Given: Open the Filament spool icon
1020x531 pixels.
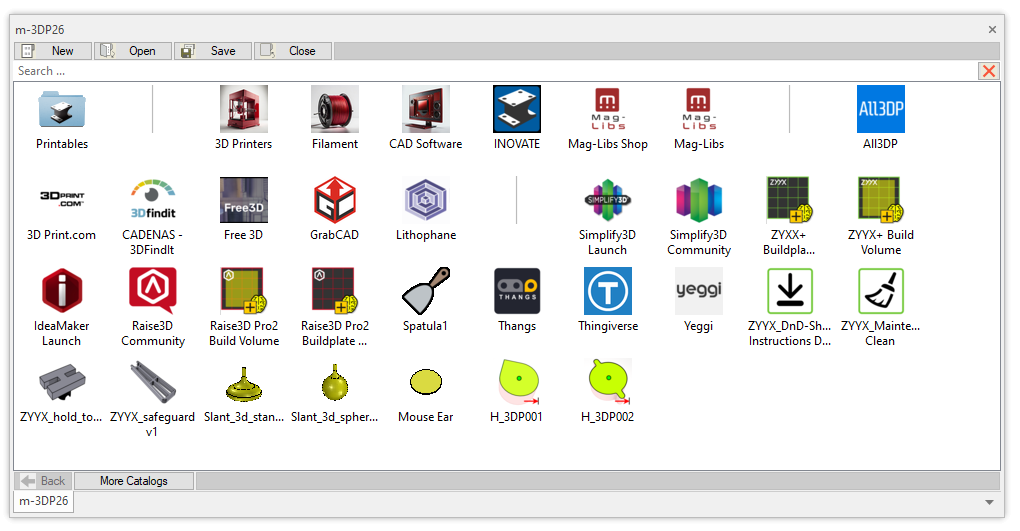Looking at the screenshot, I should [335, 110].
